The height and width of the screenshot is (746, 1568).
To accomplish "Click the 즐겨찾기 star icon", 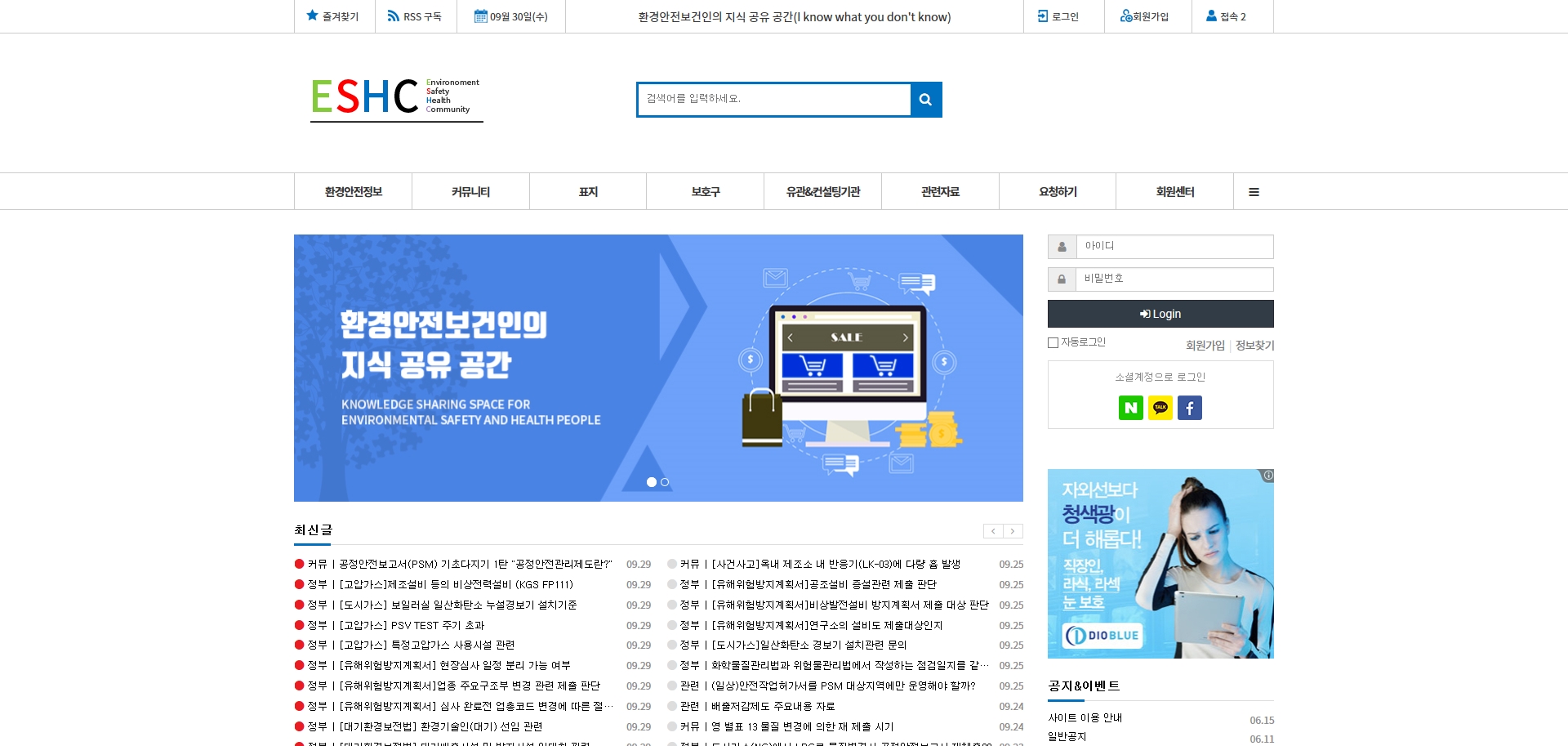I will 311,14.
